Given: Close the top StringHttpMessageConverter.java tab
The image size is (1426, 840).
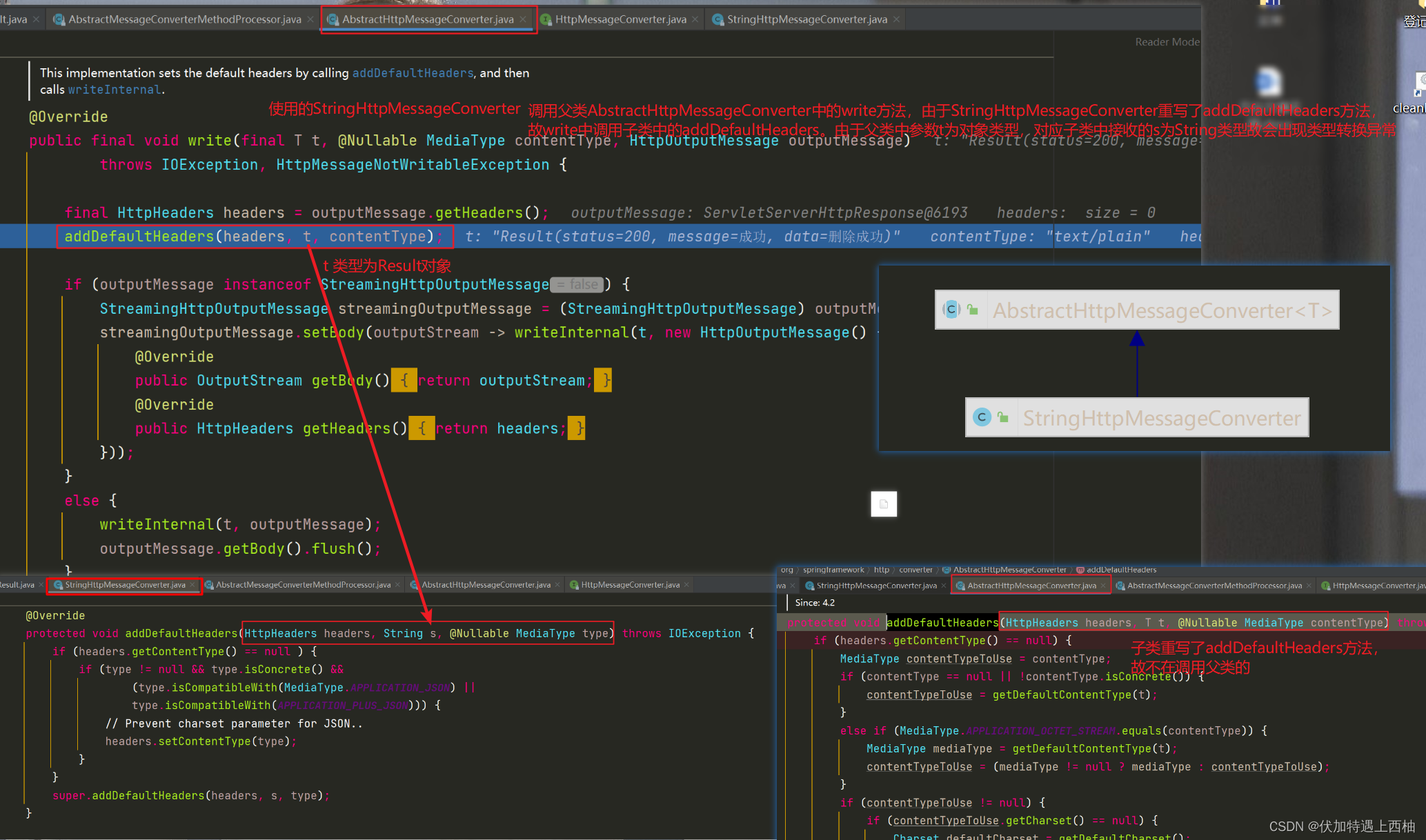Looking at the screenshot, I should pos(896,19).
